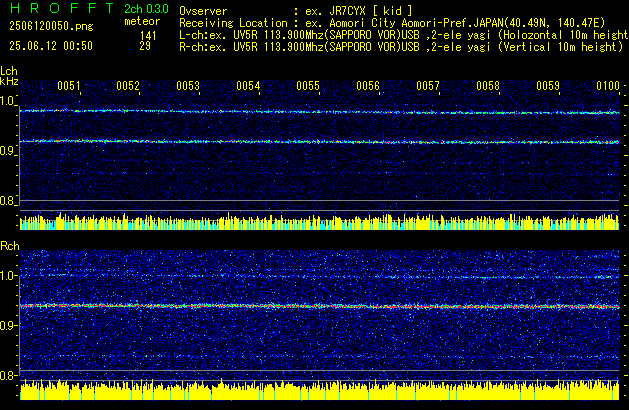The image size is (629, 410).
Task: Click the meteor count 141
Action: 148,36
